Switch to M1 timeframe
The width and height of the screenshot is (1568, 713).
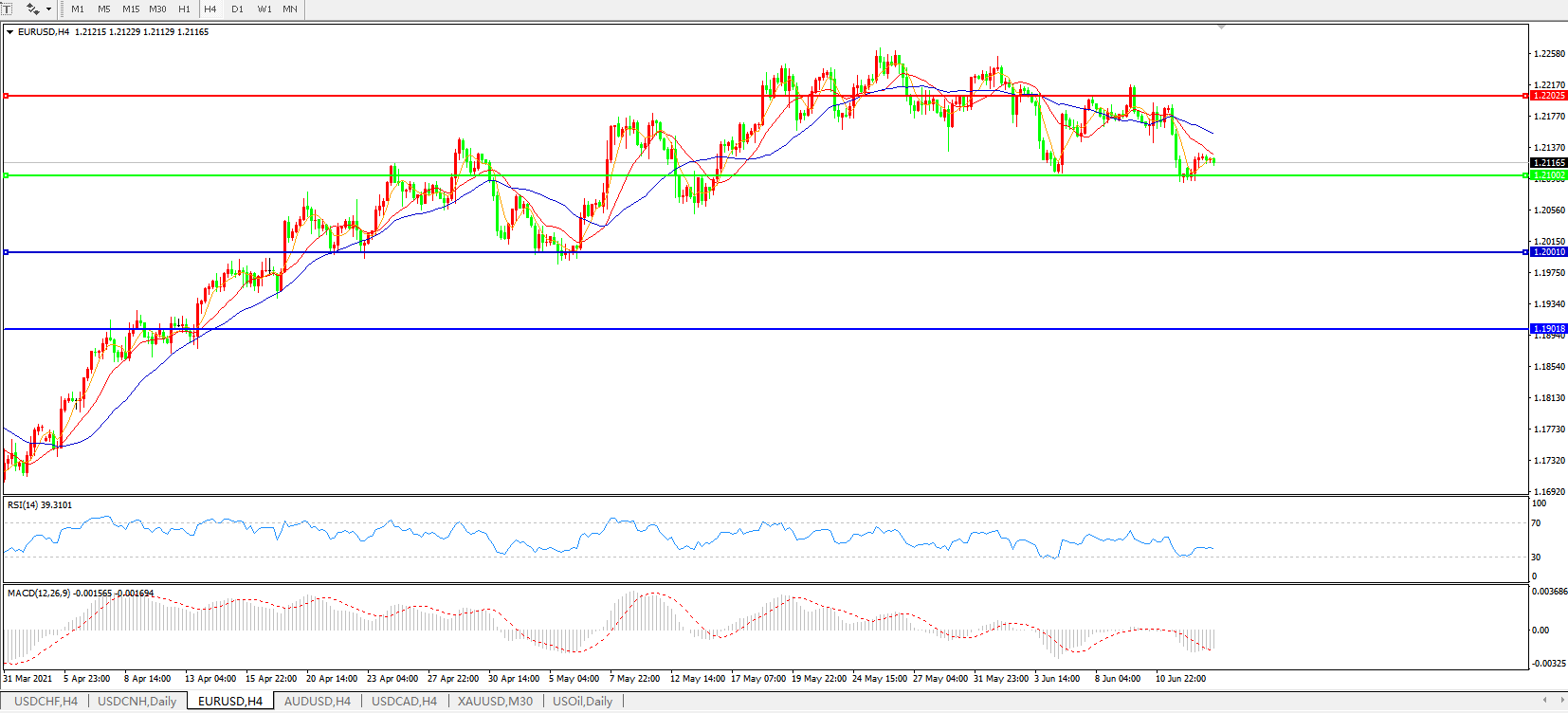78,9
